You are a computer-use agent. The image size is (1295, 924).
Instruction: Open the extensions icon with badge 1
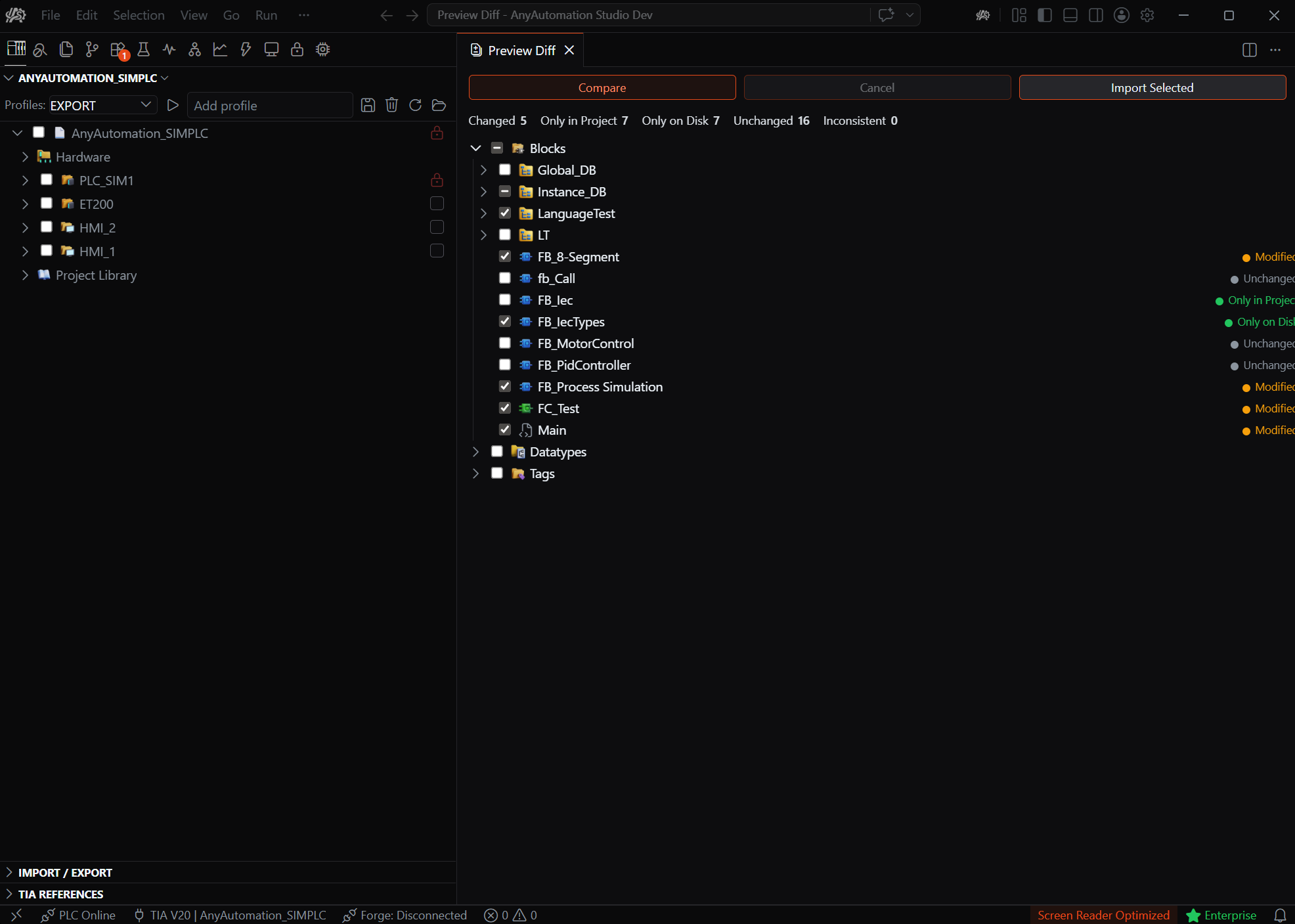tap(118, 49)
